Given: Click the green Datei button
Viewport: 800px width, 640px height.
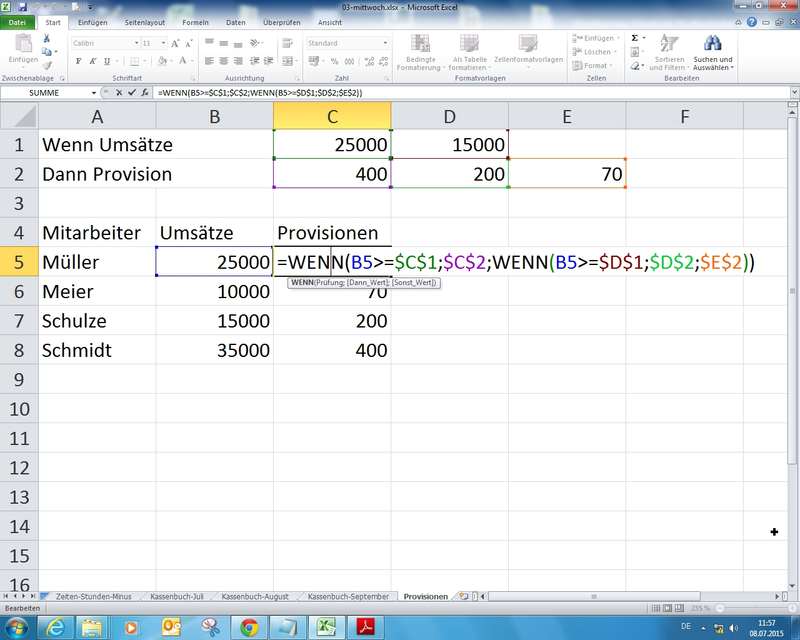Looking at the screenshot, I should click(19, 21).
